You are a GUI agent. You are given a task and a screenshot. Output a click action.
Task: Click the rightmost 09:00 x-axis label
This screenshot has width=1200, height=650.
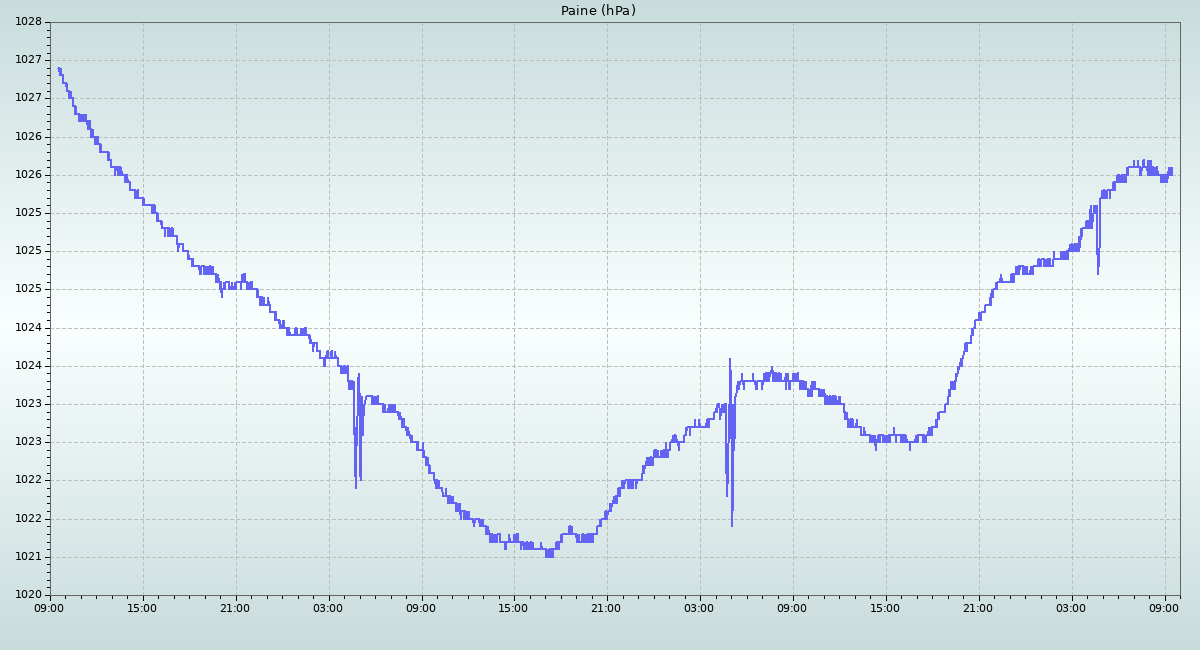pyautogui.click(x=1165, y=607)
